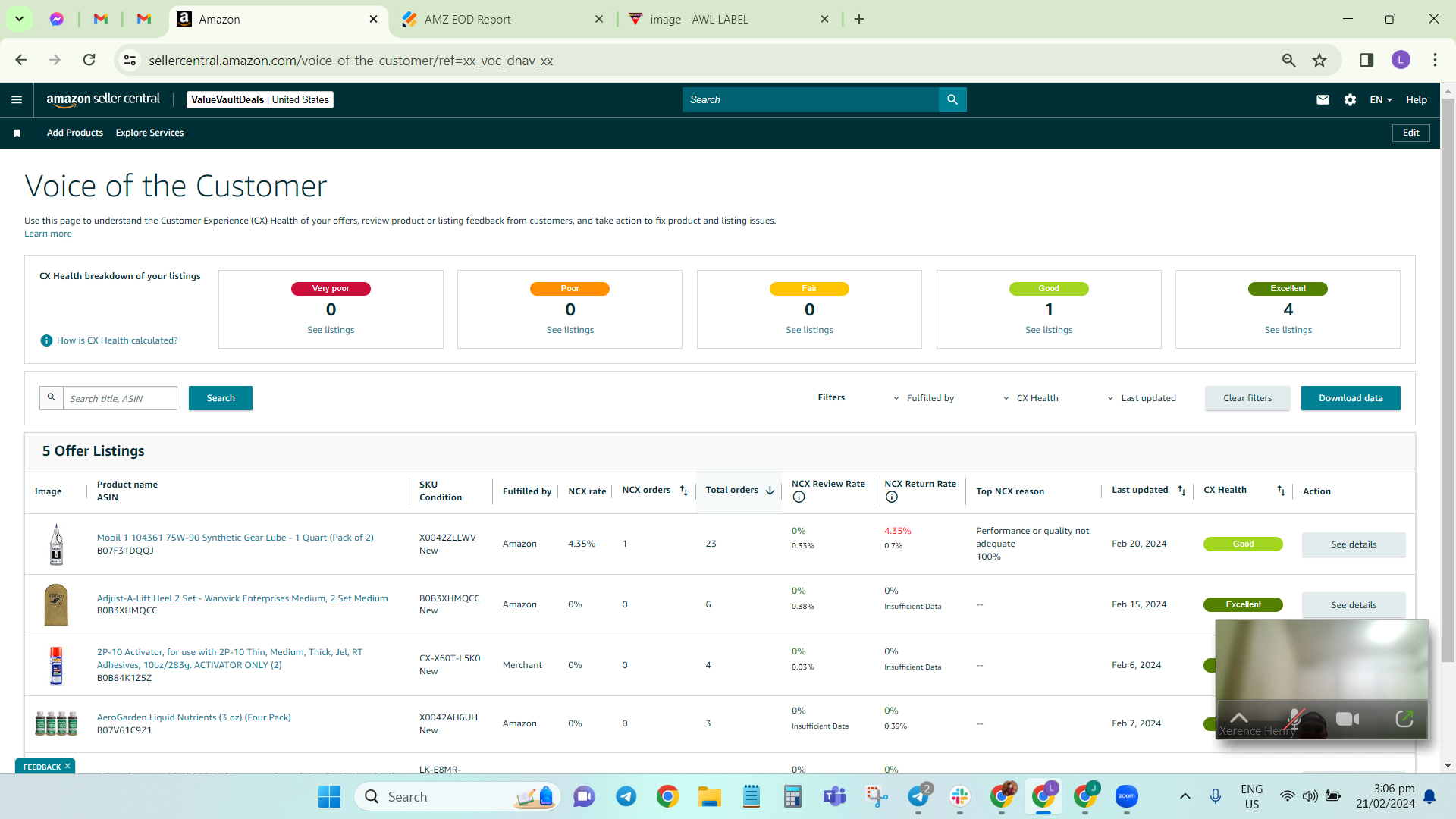Viewport: 1456px width, 819px height.
Task: Open Explore Services menu item
Action: coord(149,133)
